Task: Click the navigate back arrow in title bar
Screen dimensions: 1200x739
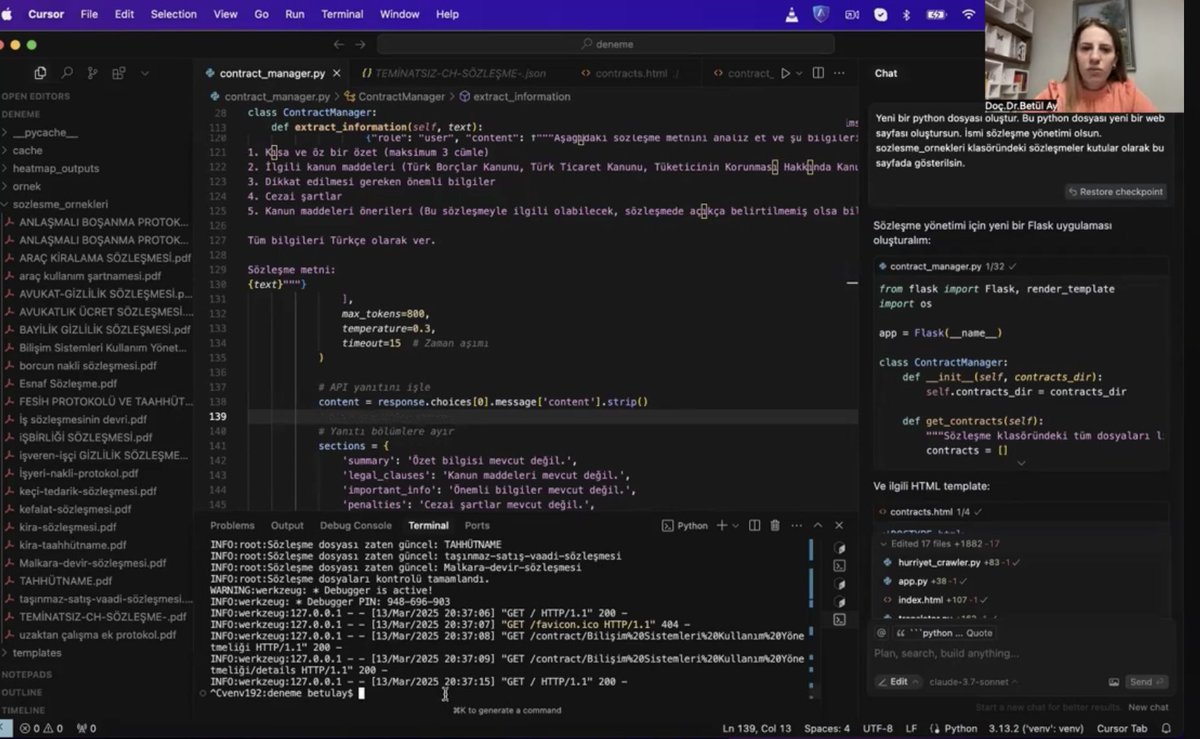Action: point(338,44)
